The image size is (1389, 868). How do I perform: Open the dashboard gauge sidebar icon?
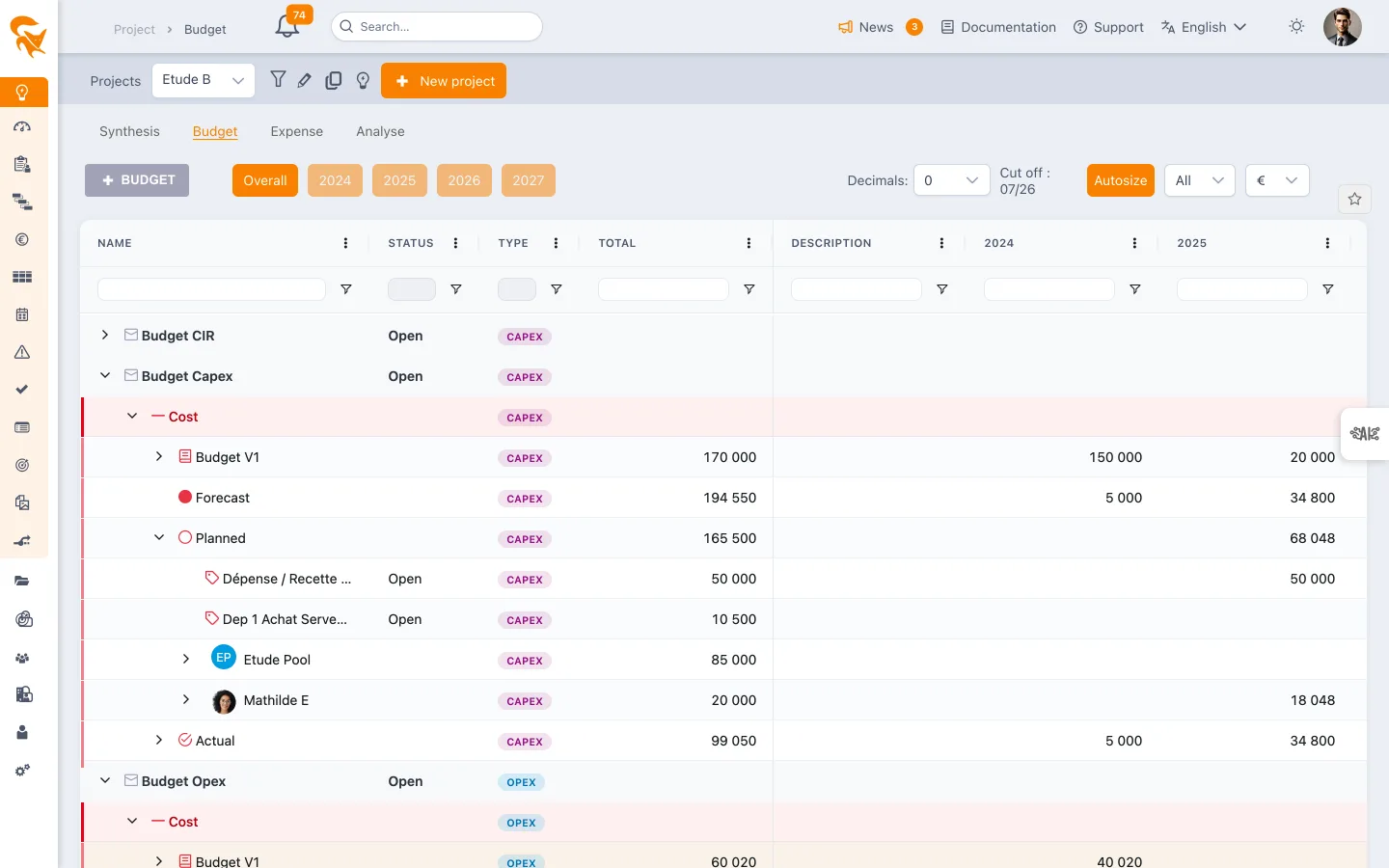click(x=22, y=126)
